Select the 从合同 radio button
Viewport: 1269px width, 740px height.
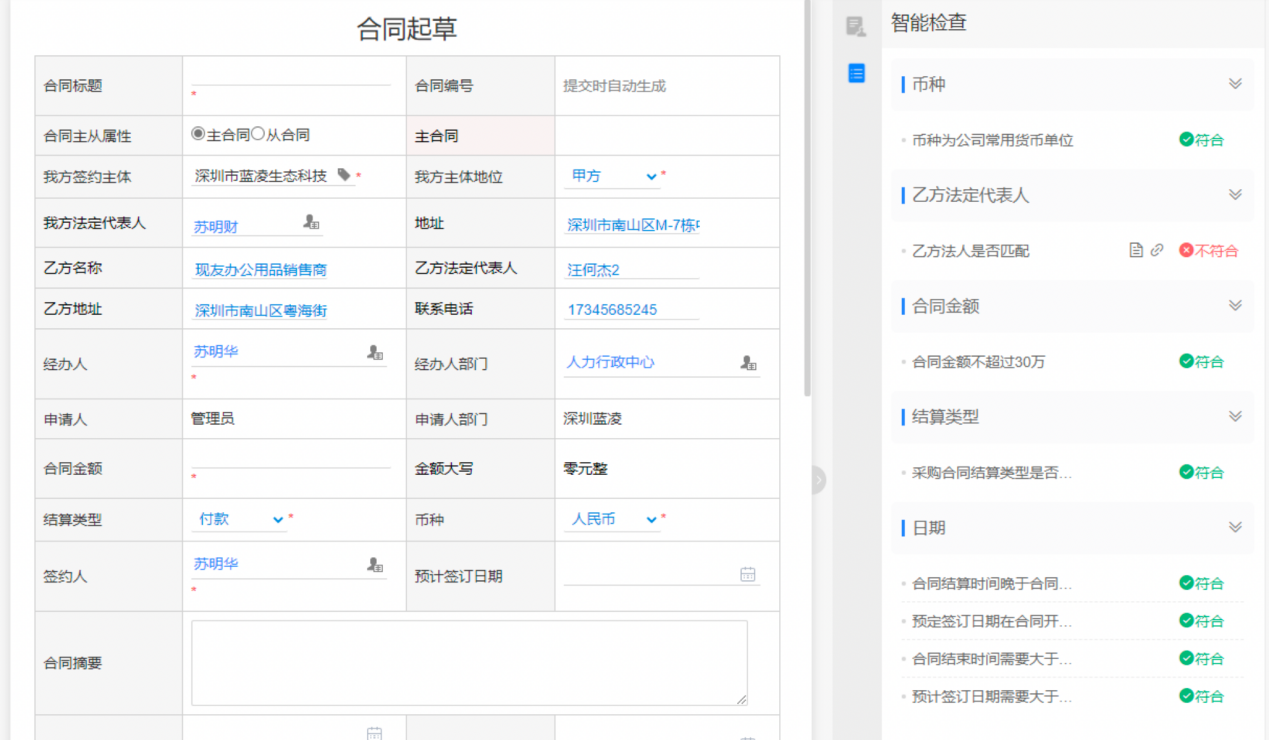click(258, 134)
